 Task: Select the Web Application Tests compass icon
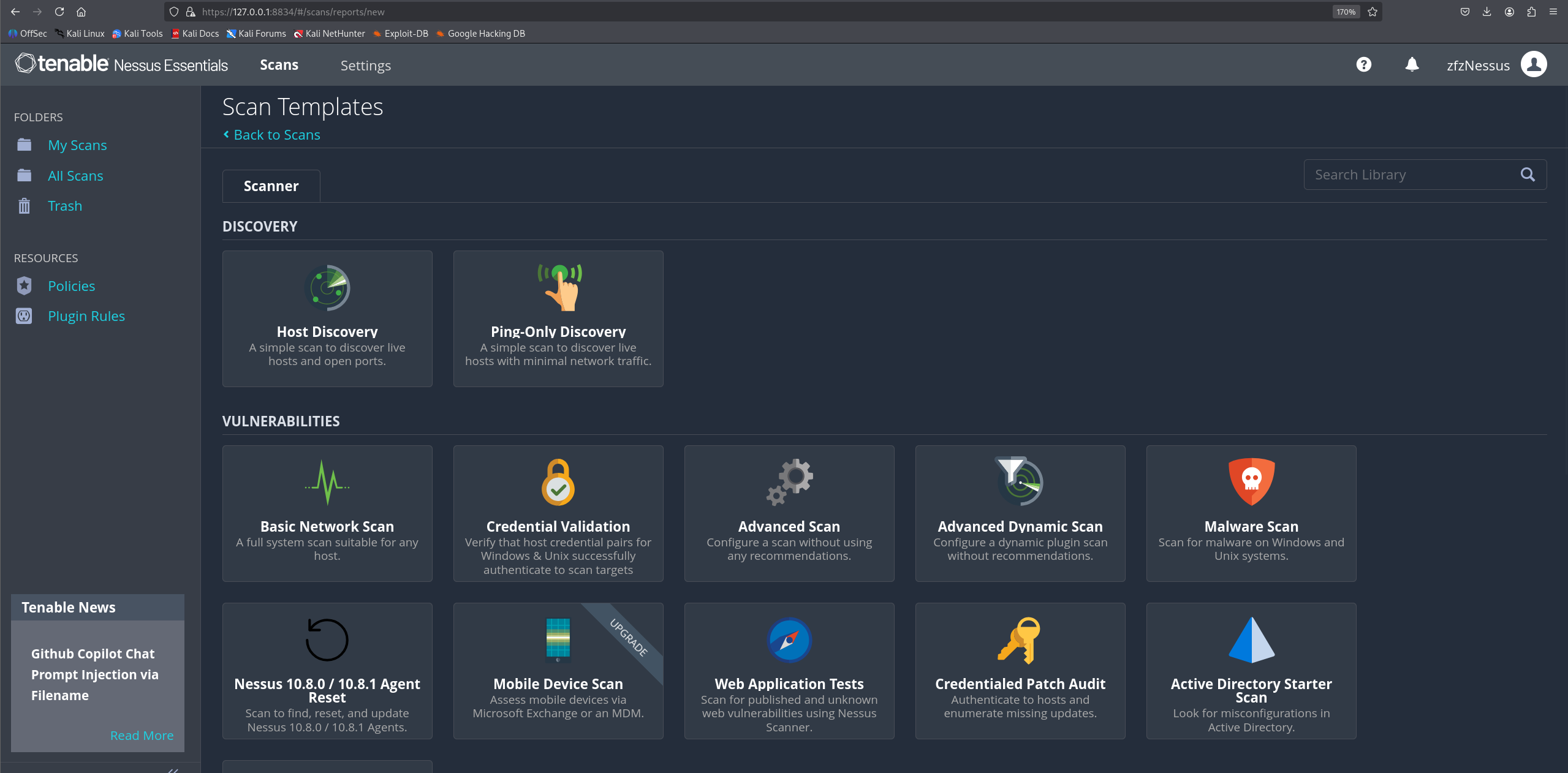pos(789,640)
